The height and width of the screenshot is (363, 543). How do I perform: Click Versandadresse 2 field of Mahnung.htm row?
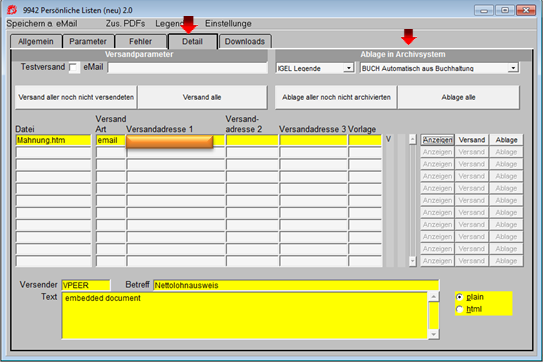tap(252, 140)
